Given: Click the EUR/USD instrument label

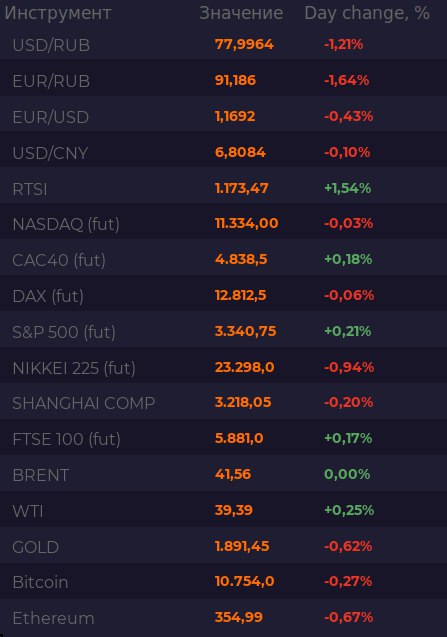Looking at the screenshot, I should [51, 117].
